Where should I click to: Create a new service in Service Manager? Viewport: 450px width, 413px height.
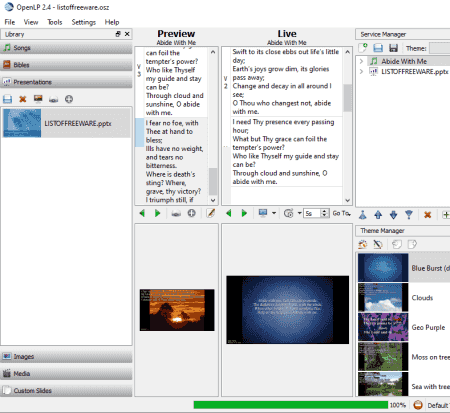click(363, 48)
